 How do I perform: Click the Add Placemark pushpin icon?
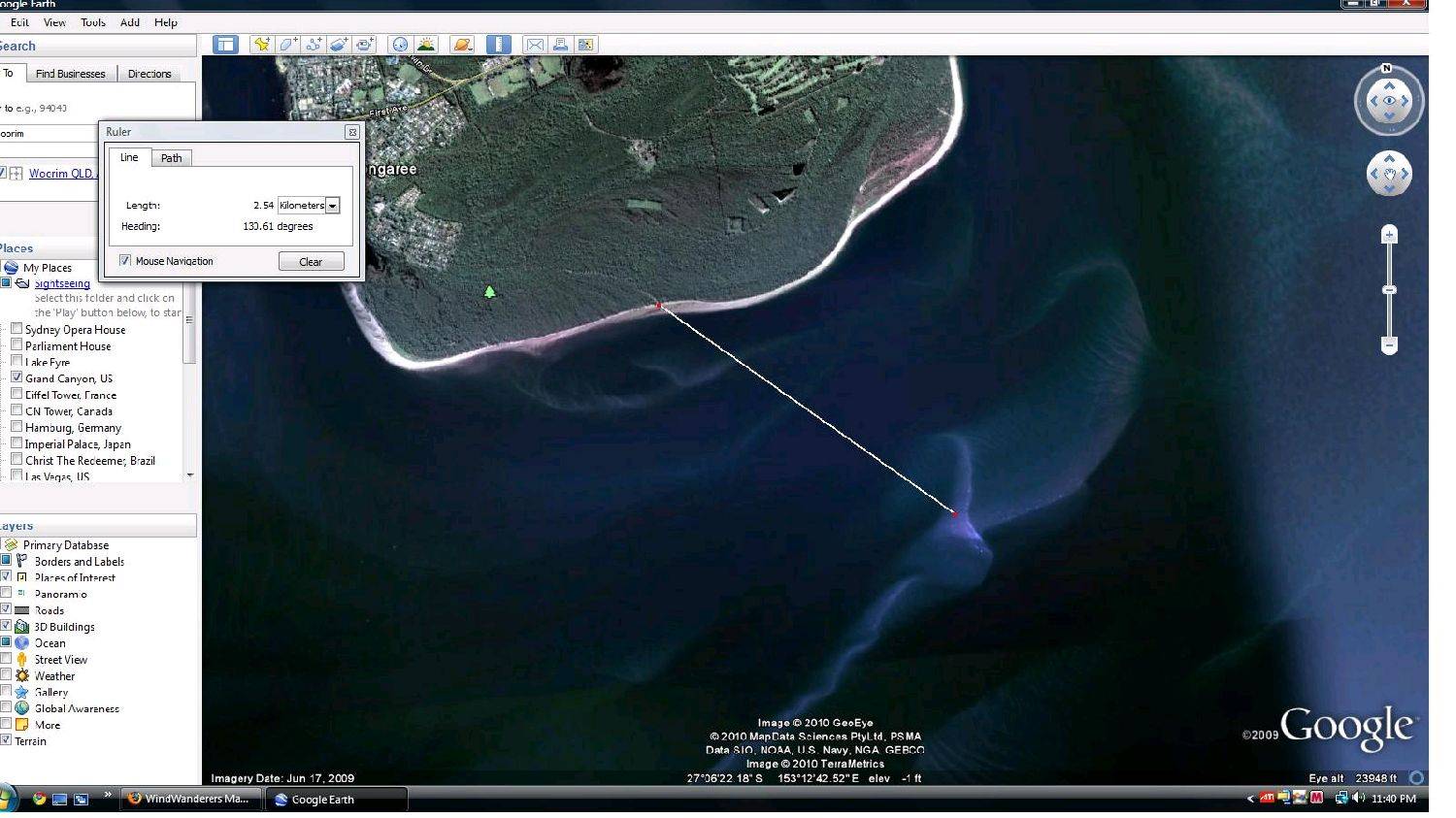point(261,45)
